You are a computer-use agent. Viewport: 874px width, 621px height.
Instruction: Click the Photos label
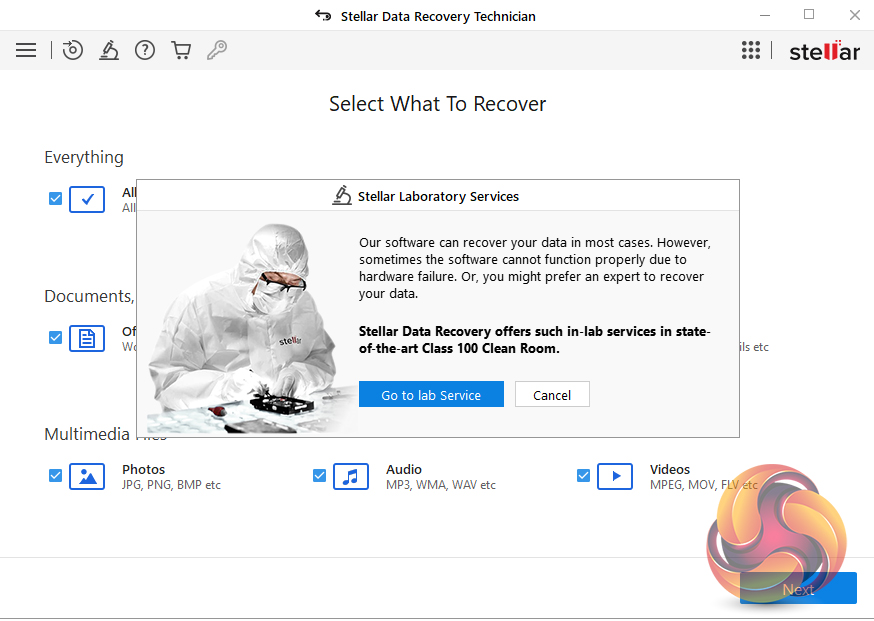[x=143, y=469]
